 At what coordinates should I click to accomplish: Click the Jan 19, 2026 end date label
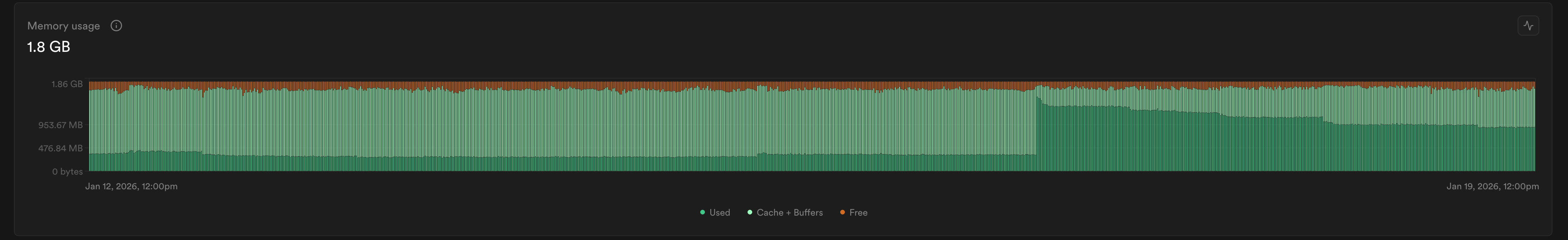1492,187
